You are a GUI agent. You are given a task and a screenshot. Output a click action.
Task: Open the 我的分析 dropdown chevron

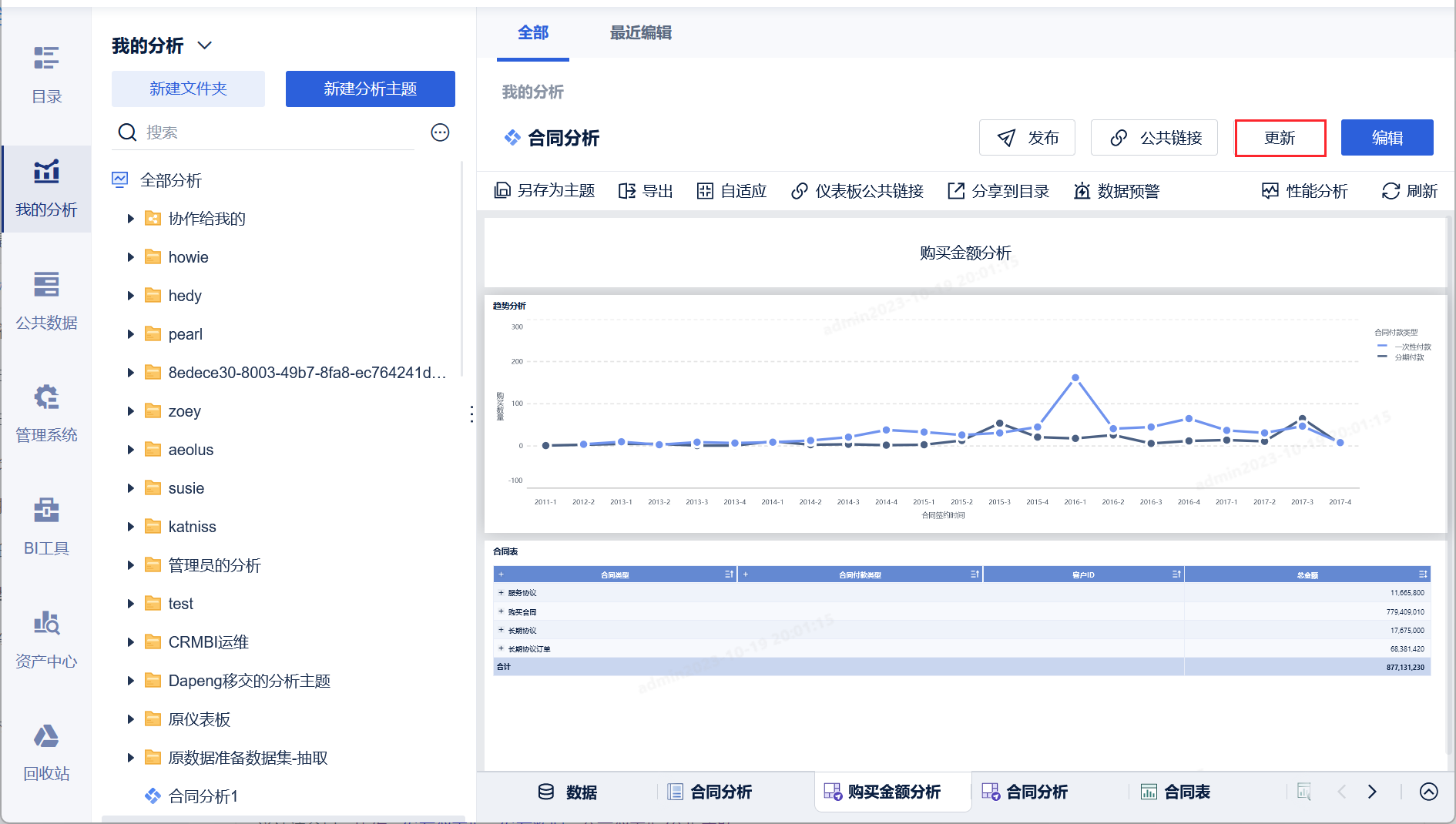click(204, 45)
